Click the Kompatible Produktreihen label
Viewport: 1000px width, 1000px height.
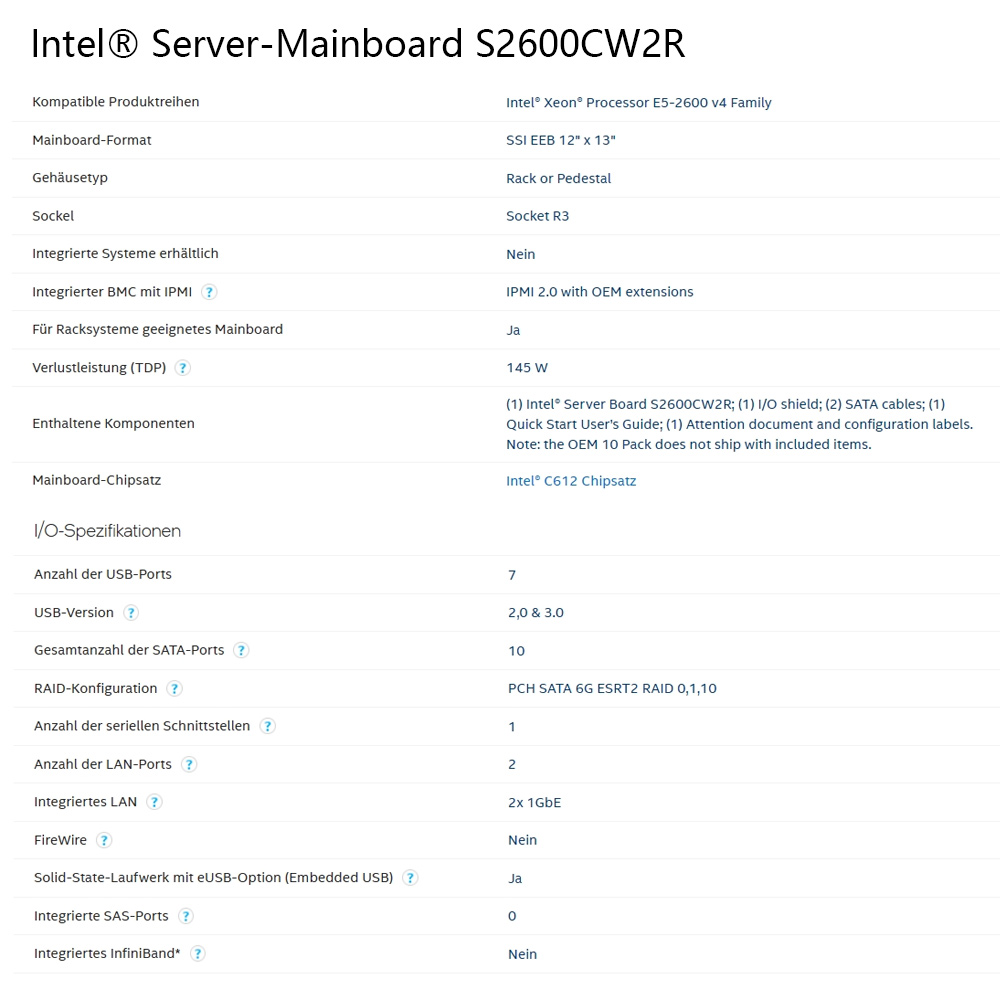pyautogui.click(x=115, y=102)
